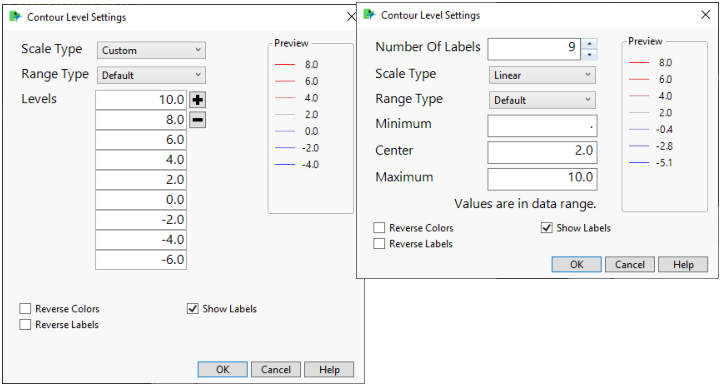The width and height of the screenshot is (721, 386).
Task: Decrease Number Of Labels with the down arrow
Action: click(x=589, y=55)
